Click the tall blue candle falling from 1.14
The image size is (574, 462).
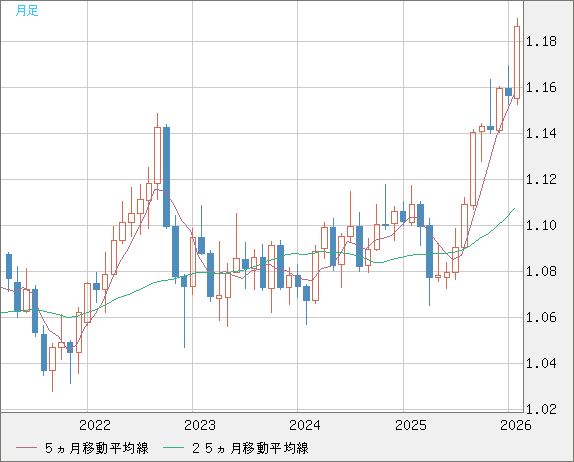coord(166,177)
